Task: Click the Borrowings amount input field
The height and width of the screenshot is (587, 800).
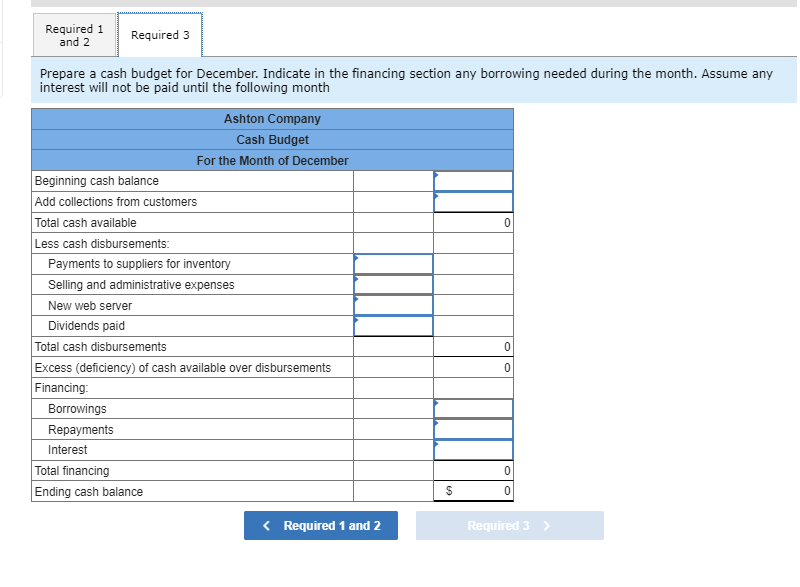Action: (473, 409)
